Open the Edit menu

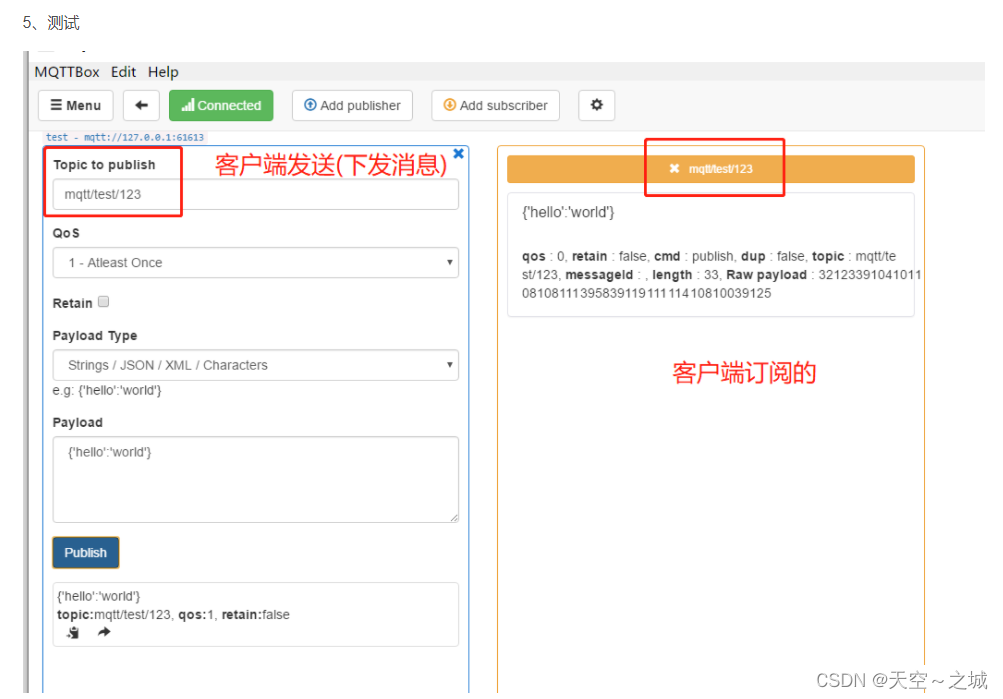123,71
